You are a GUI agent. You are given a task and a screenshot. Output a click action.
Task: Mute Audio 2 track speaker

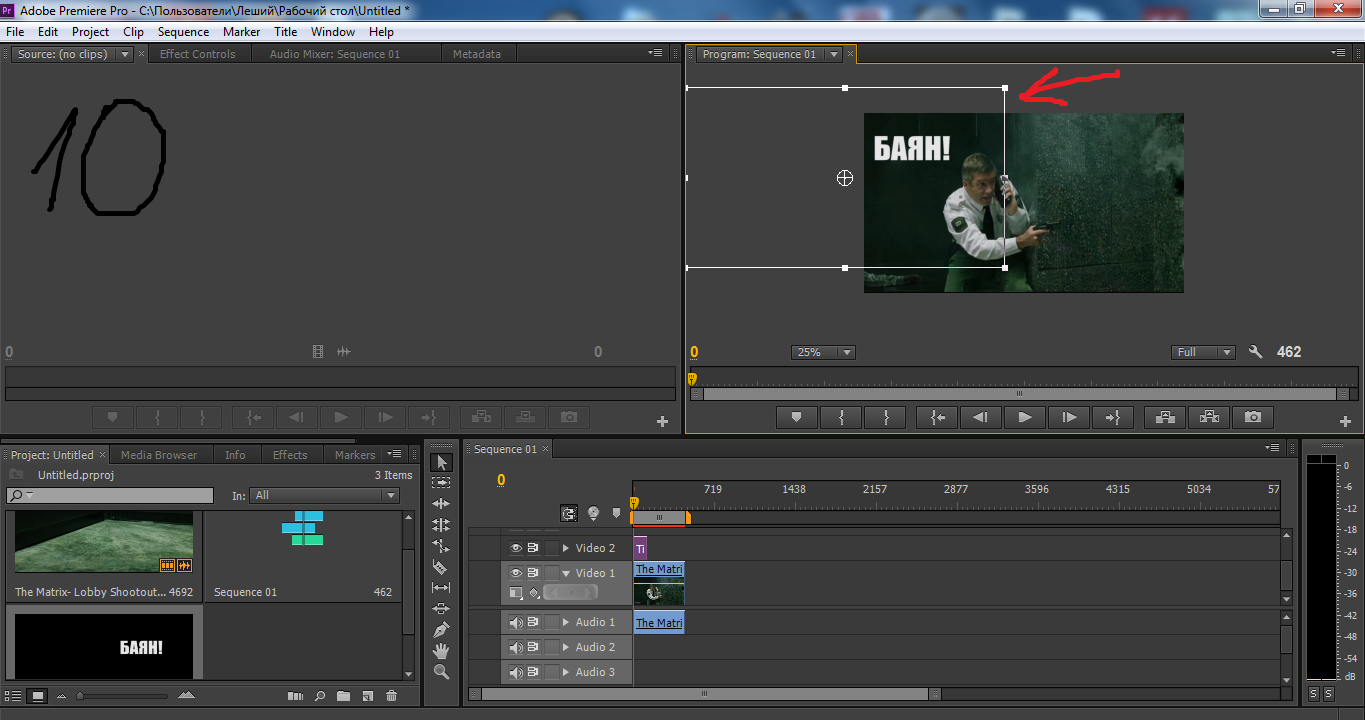516,647
